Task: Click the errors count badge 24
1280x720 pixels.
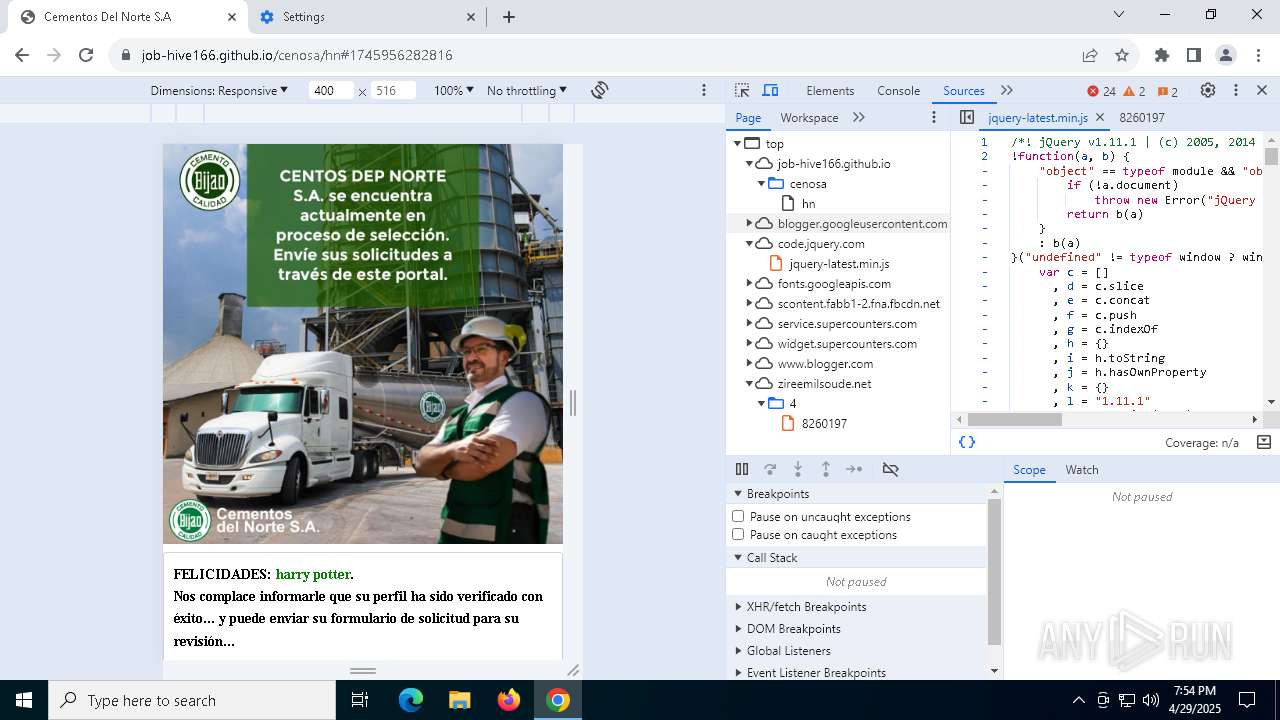Action: pos(1102,91)
